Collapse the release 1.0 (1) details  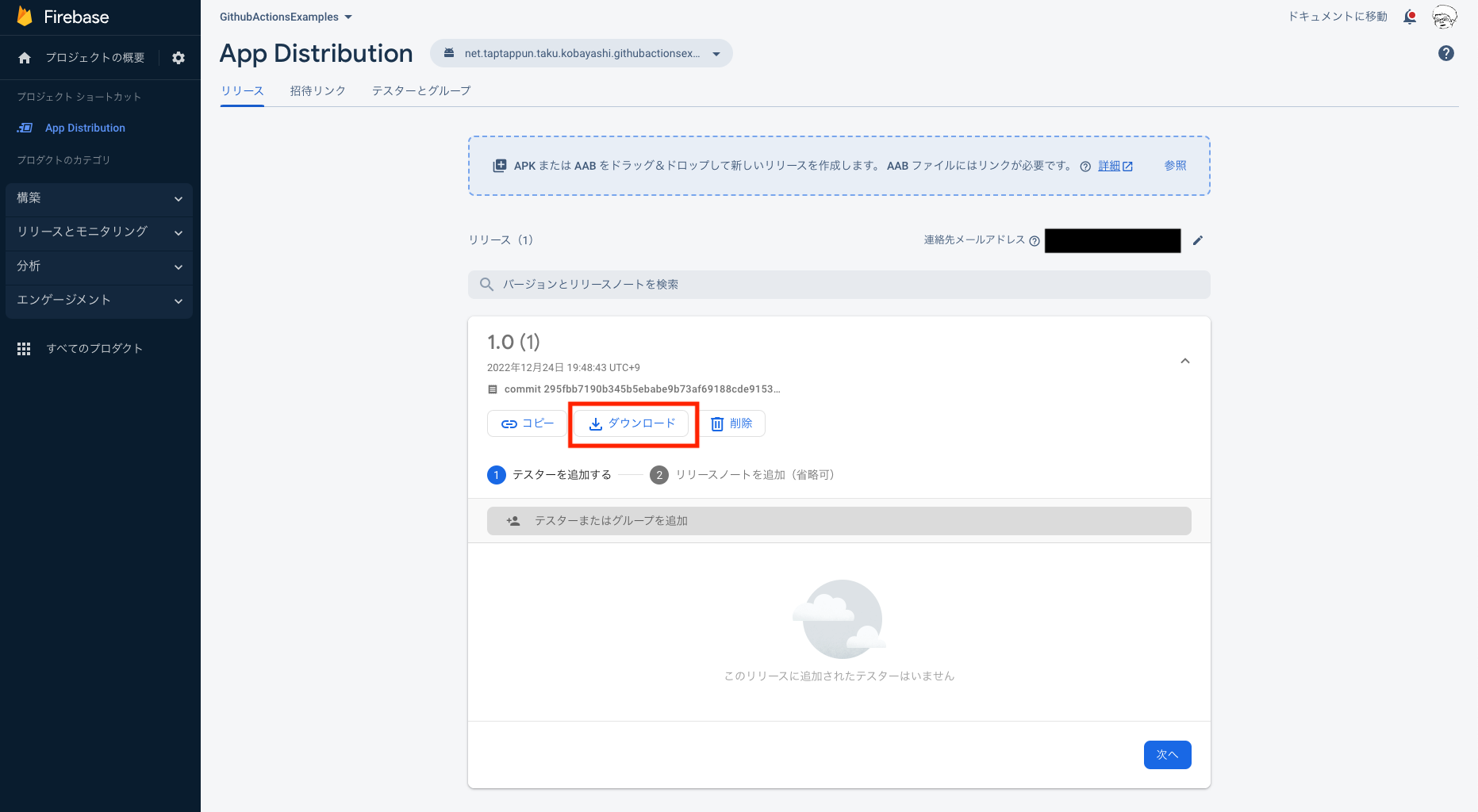click(x=1184, y=361)
